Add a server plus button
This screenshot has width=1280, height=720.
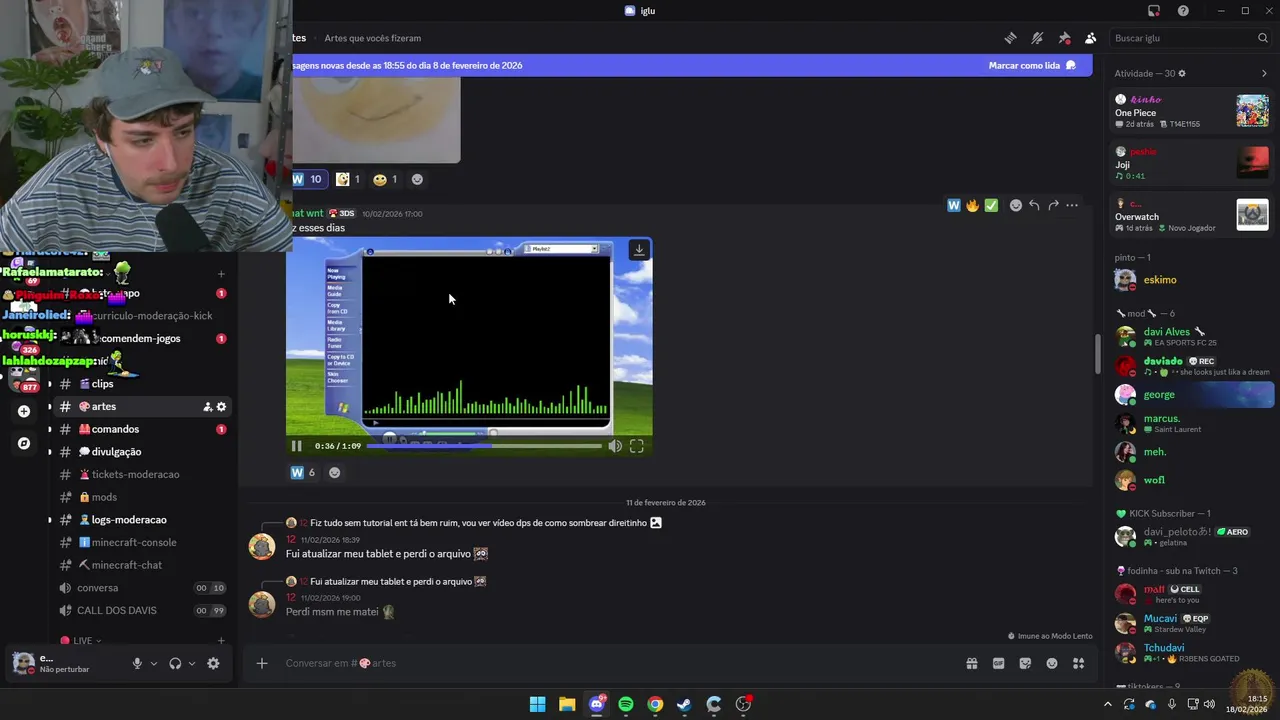pyautogui.click(x=24, y=411)
